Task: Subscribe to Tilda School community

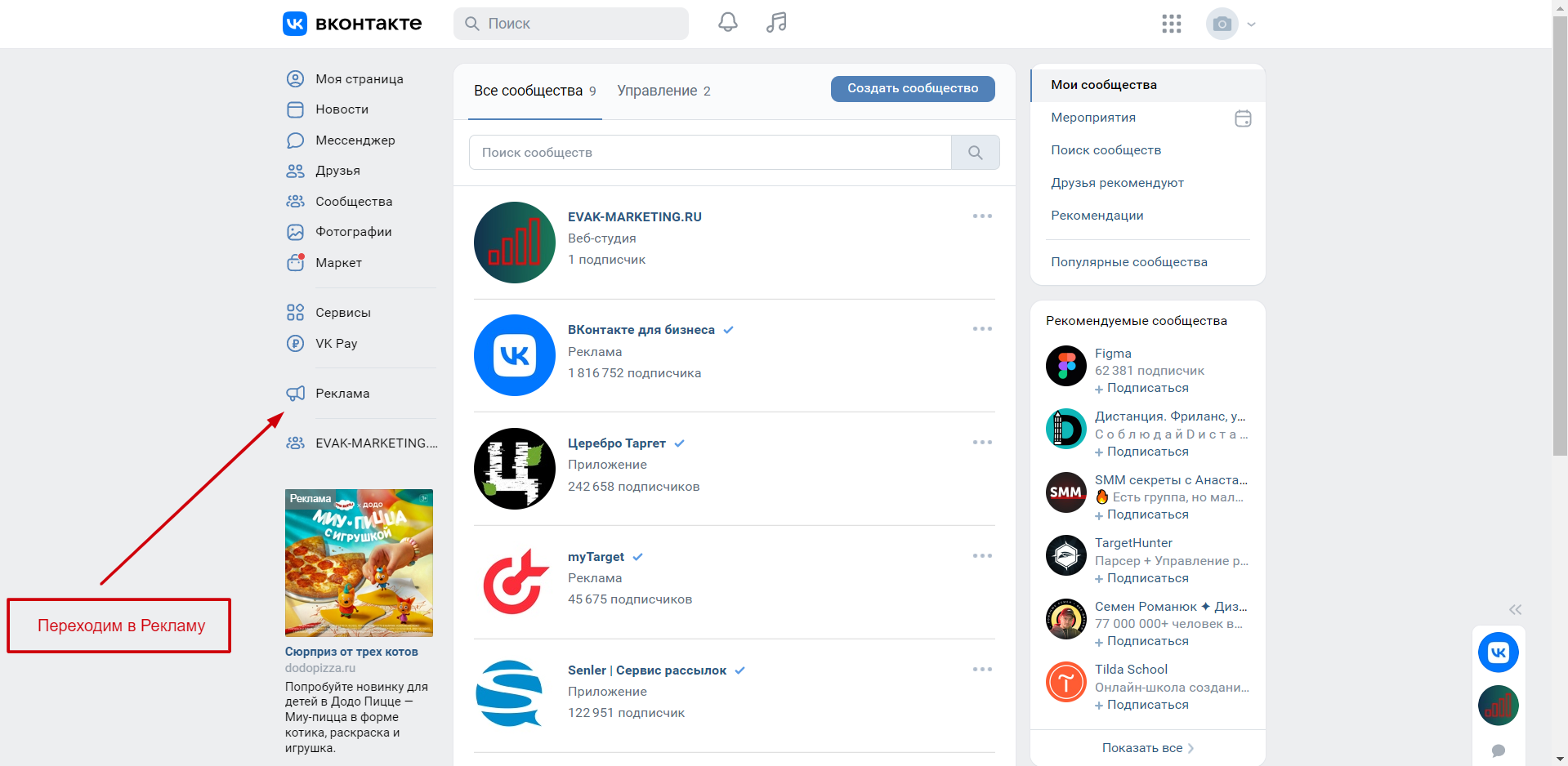Action: point(1141,706)
